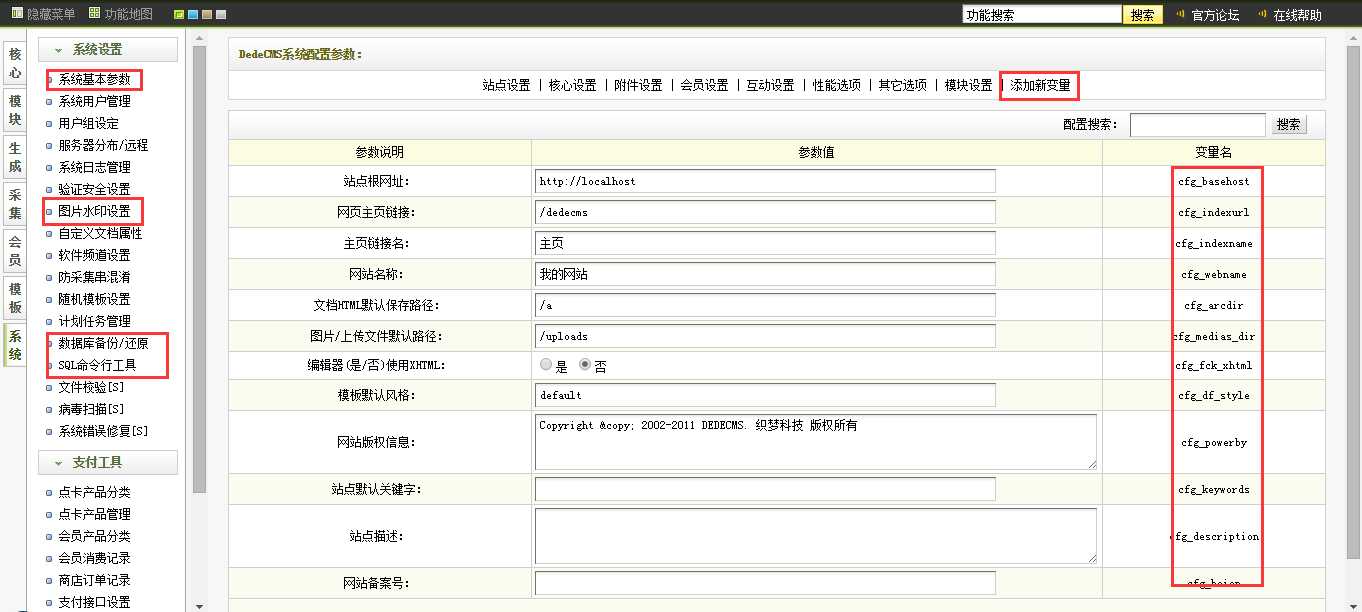Open the 性能选项 config tab
1362x612 pixels.
pyautogui.click(x=836, y=86)
